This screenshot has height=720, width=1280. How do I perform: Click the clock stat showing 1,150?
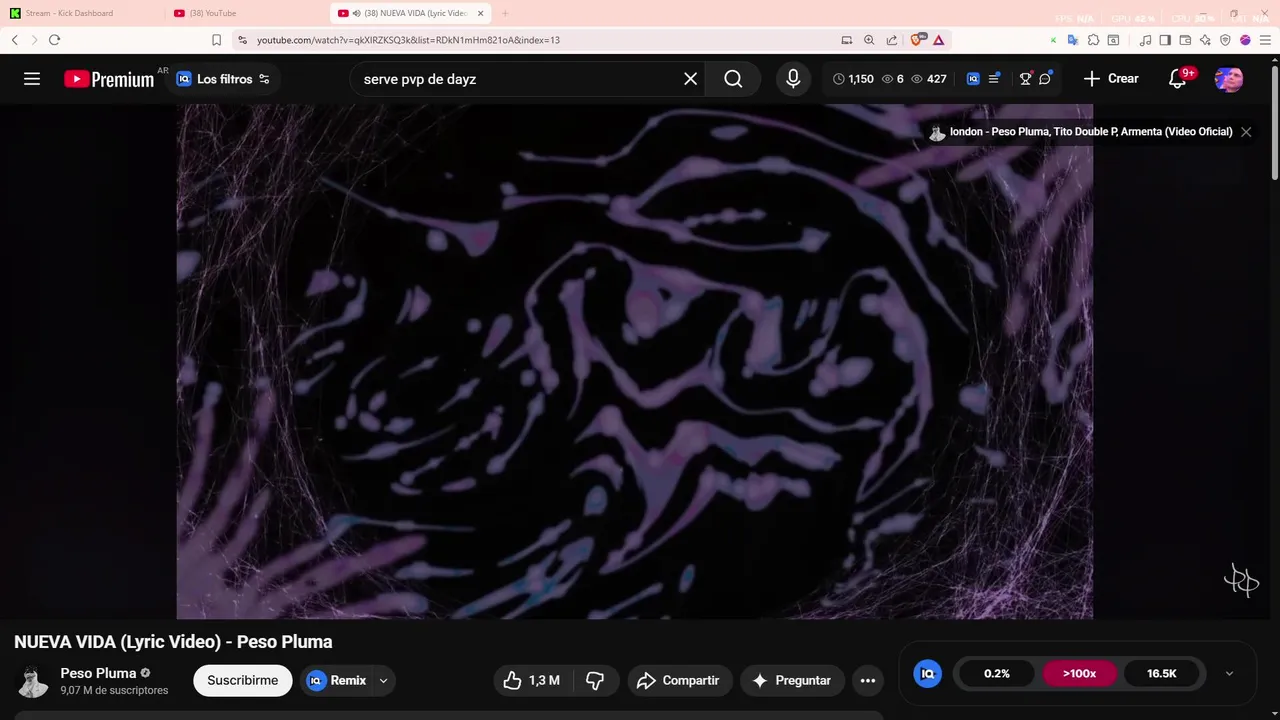point(853,79)
